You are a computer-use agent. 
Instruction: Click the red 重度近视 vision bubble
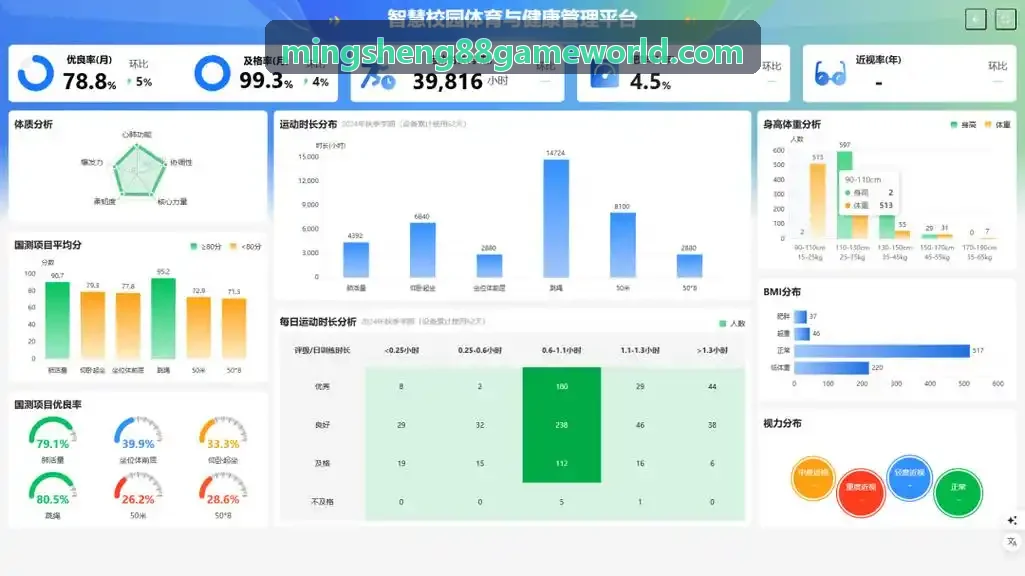click(x=861, y=492)
